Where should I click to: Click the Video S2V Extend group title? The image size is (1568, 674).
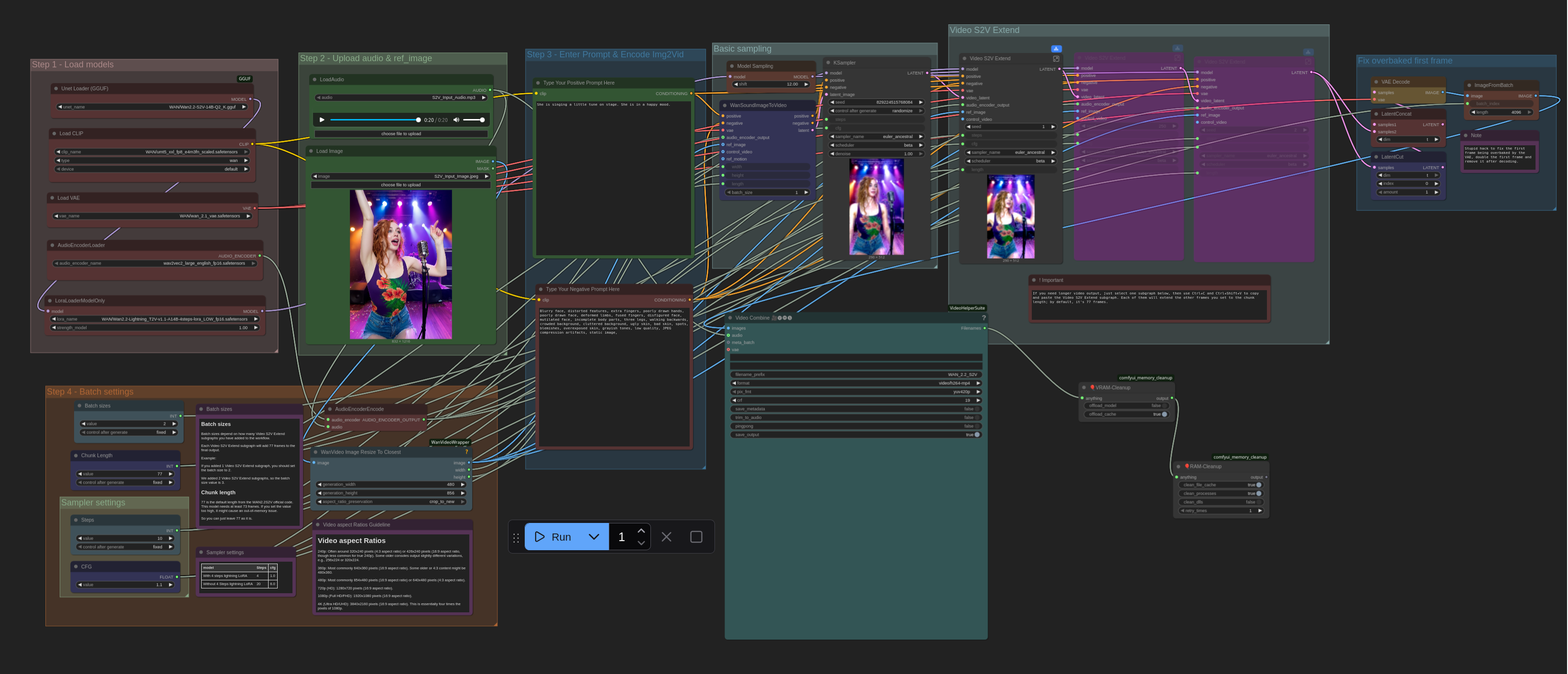coord(984,30)
